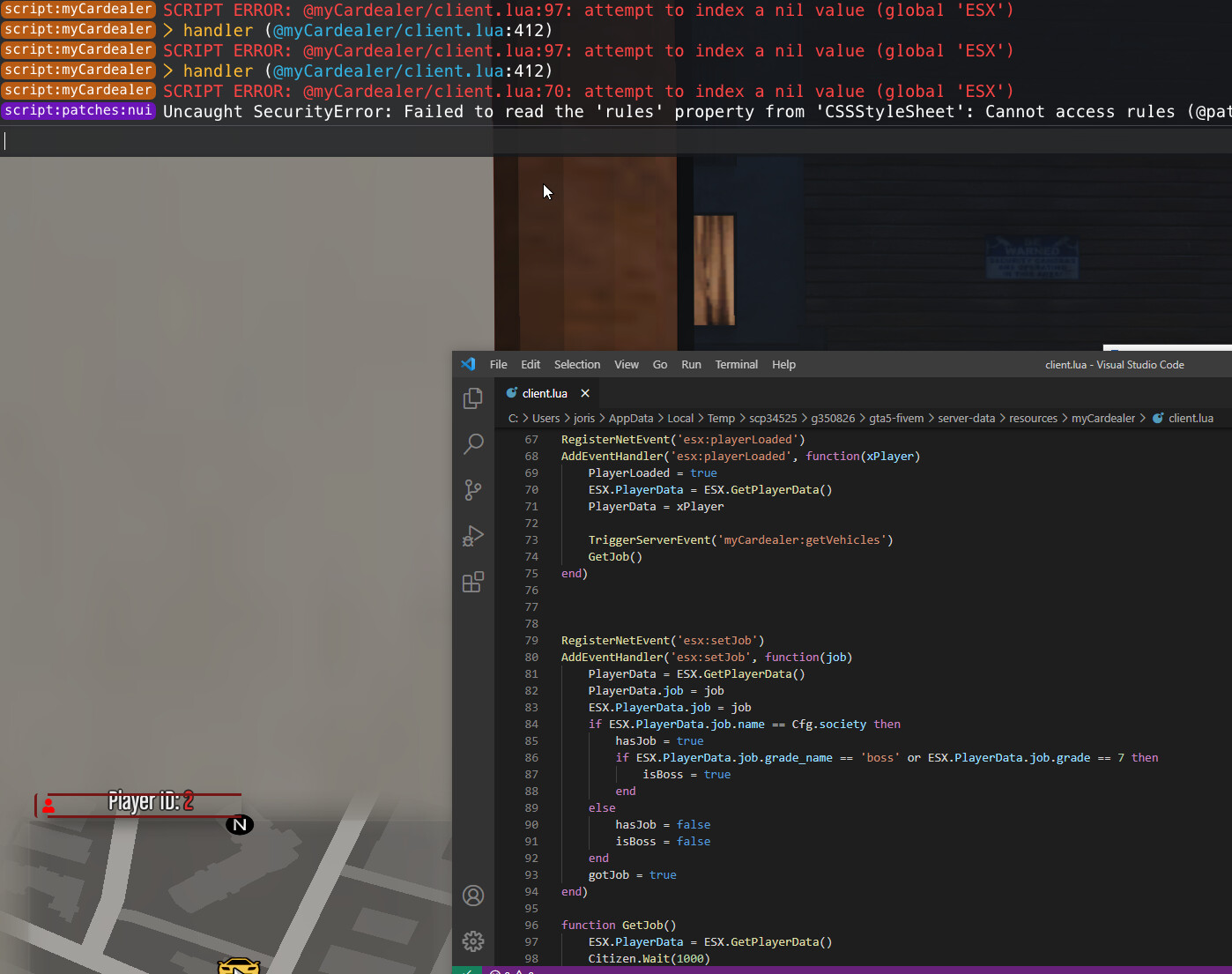Click the Uncaught SecurityError console message

click(697, 112)
